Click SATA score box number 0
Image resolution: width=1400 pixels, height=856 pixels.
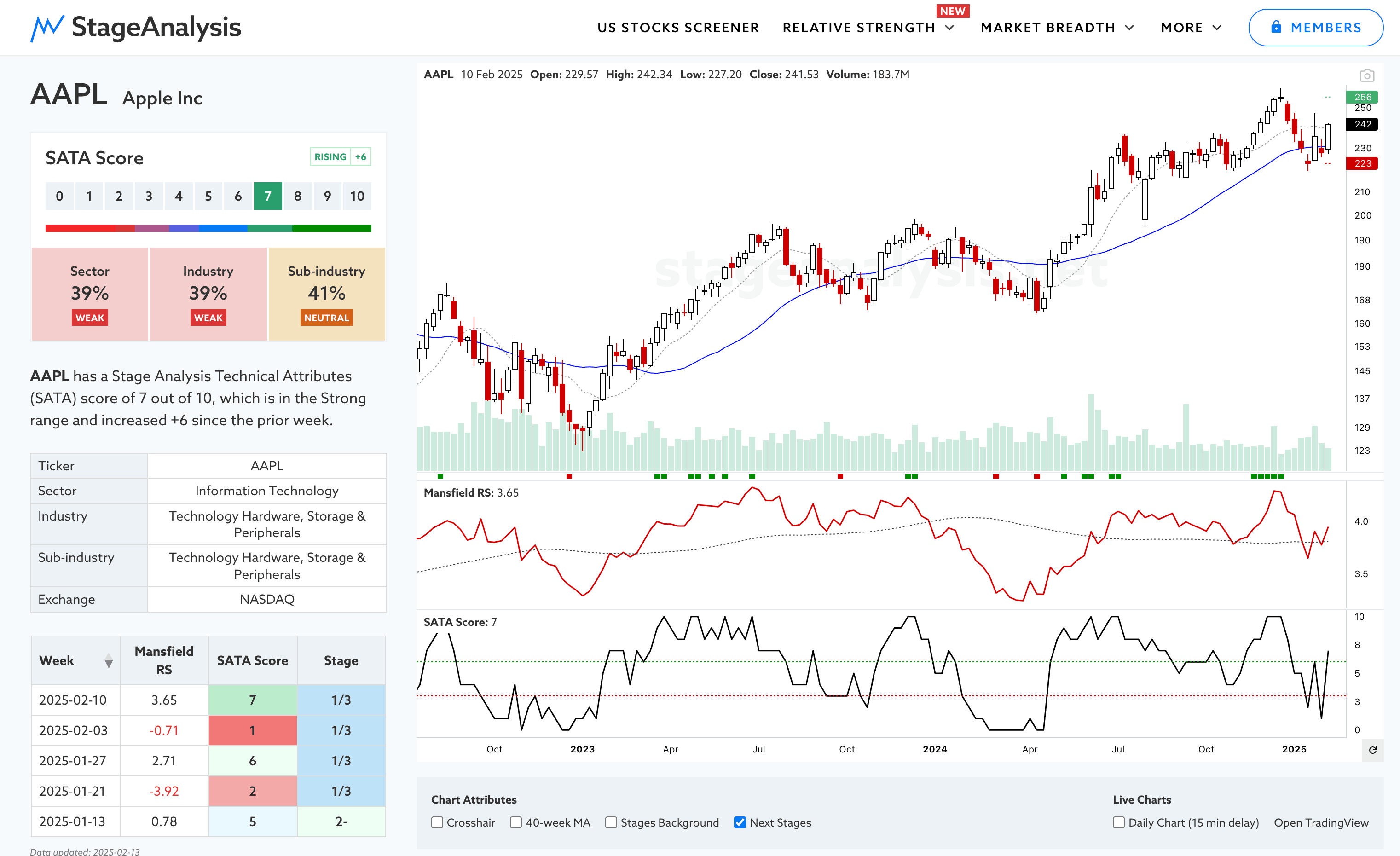click(59, 196)
